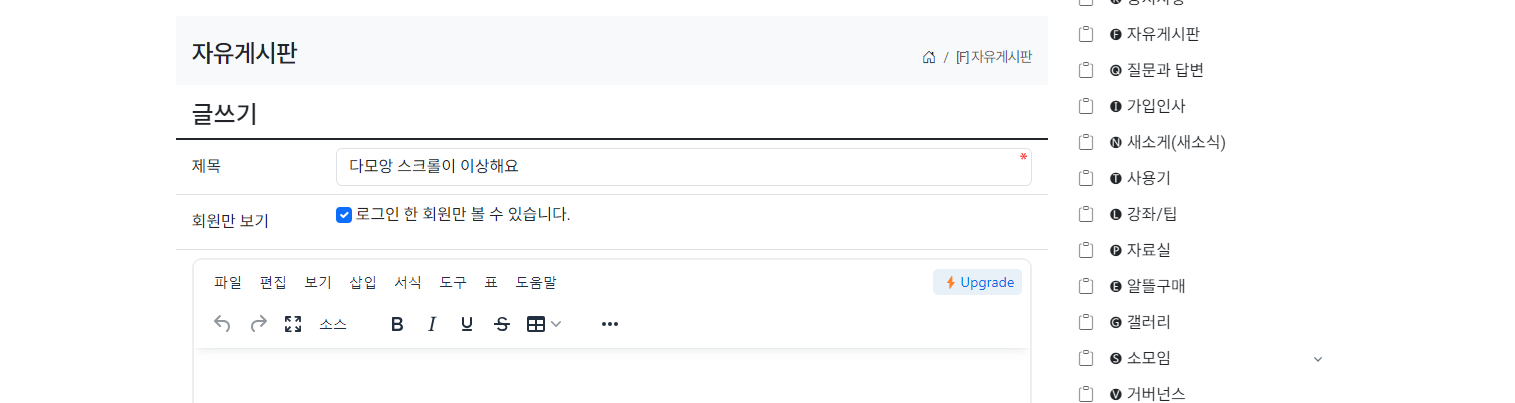
Task: Click the redo arrow icon
Action: click(x=258, y=324)
